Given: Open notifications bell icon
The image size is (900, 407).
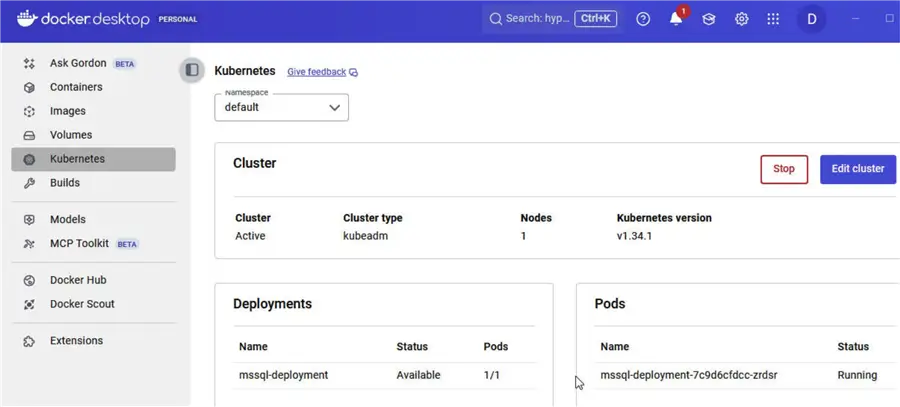Looking at the screenshot, I should pos(676,19).
